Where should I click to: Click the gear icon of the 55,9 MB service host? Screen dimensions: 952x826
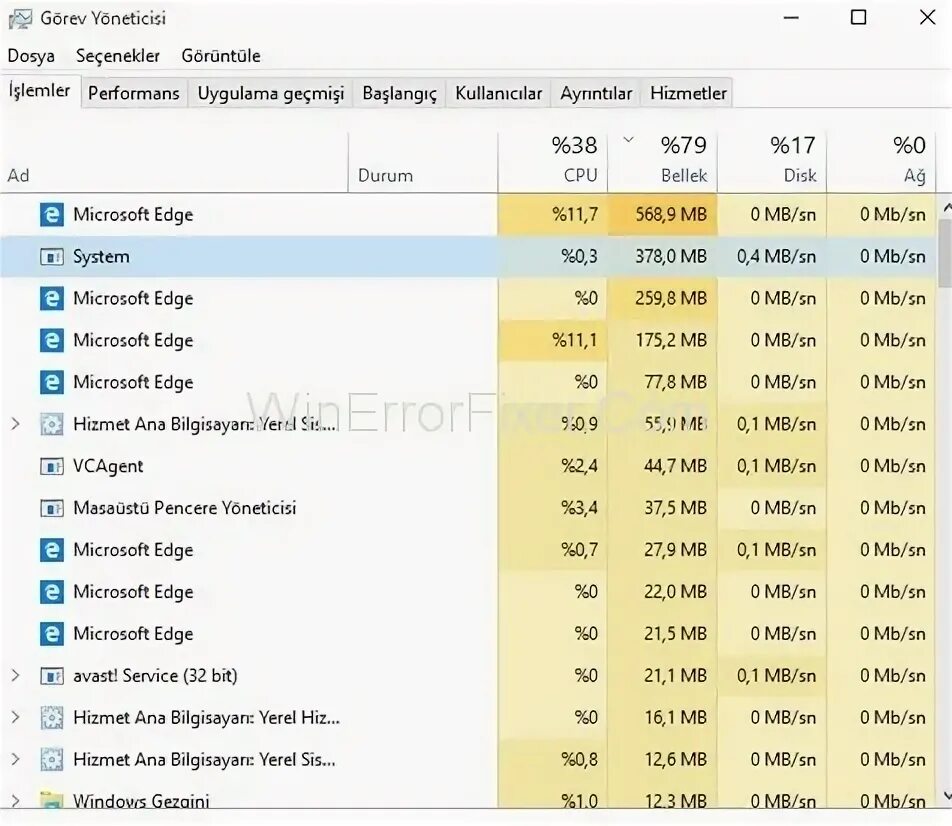click(52, 424)
